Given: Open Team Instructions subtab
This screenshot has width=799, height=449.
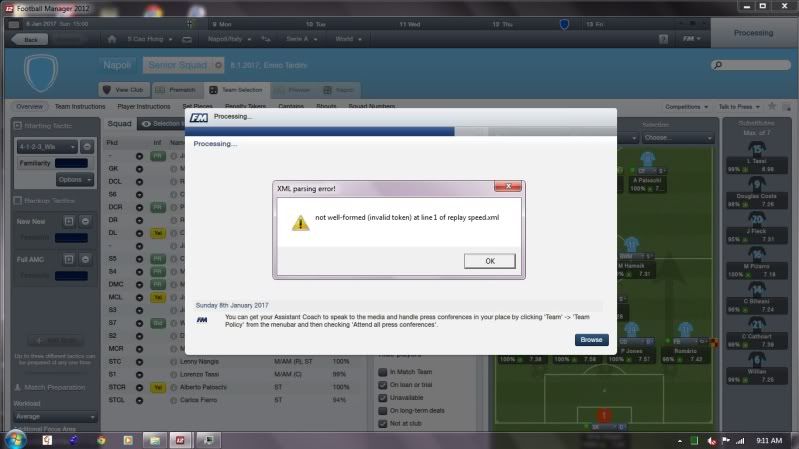Looking at the screenshot, I should tap(80, 107).
